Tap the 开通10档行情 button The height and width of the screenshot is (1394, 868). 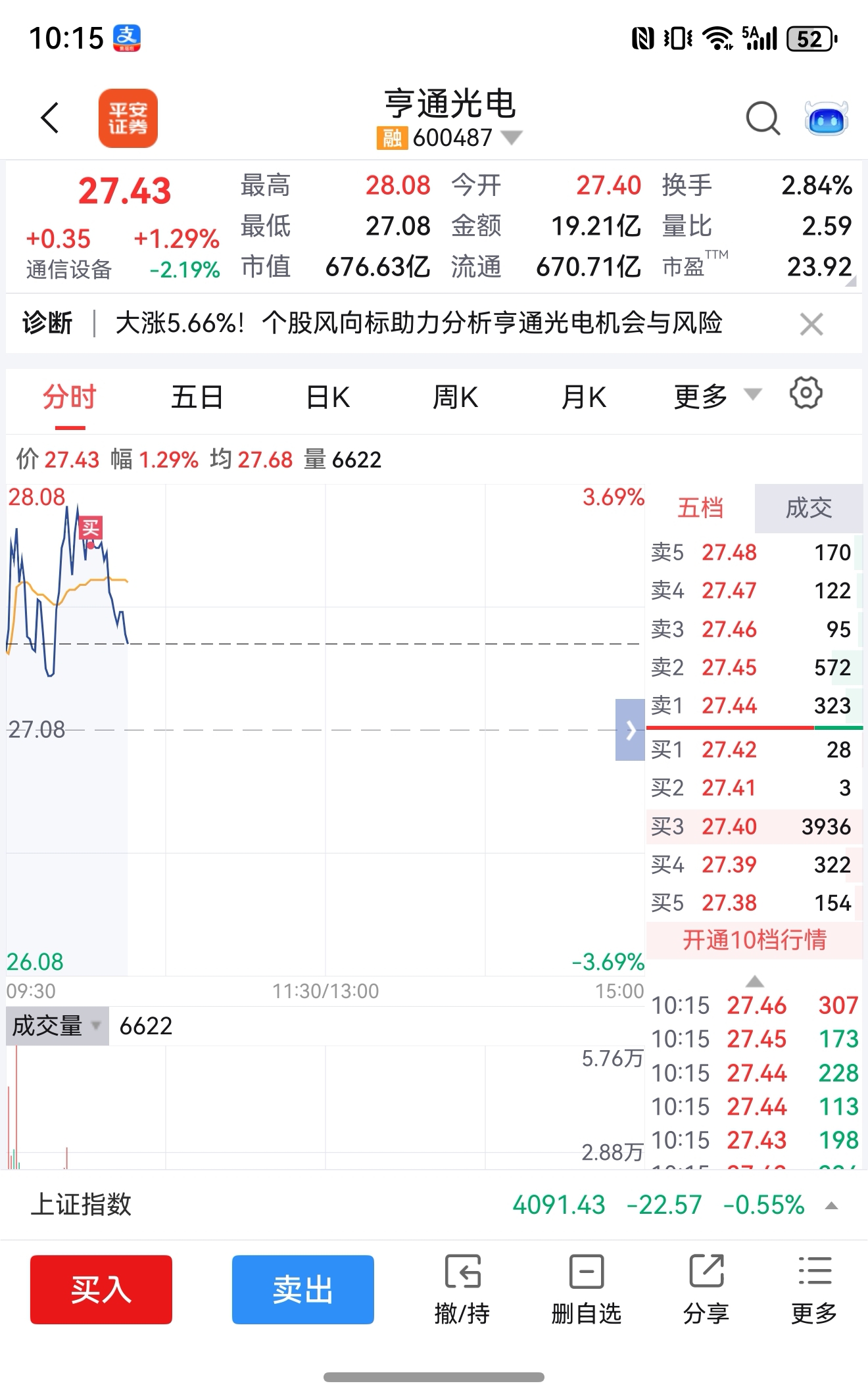(754, 940)
